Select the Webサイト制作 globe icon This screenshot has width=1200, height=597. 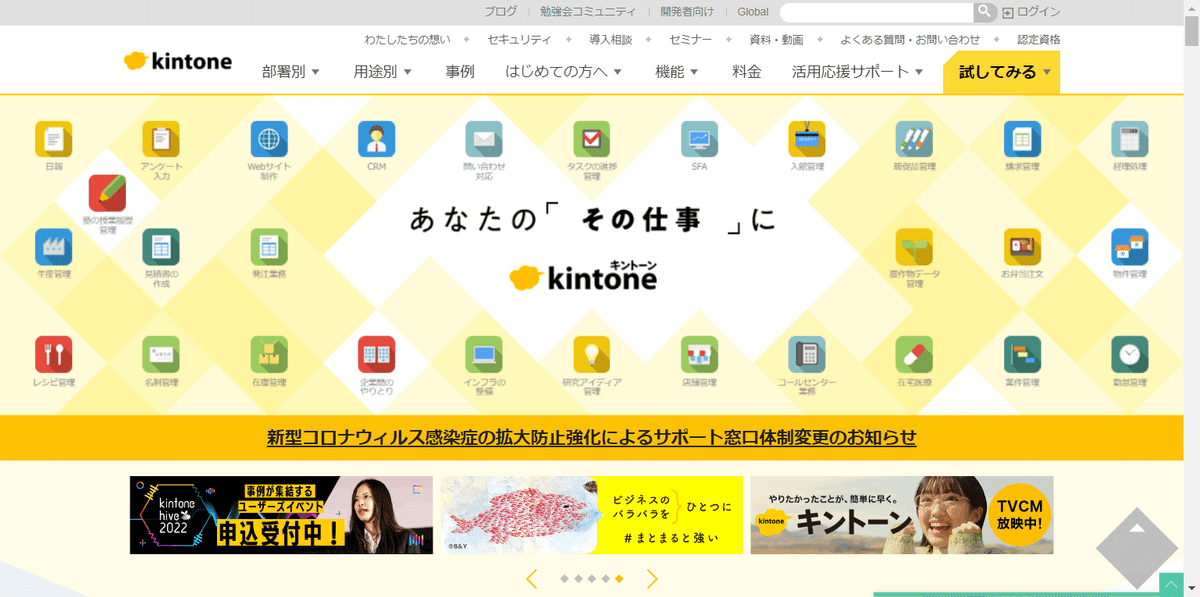pyautogui.click(x=268, y=140)
